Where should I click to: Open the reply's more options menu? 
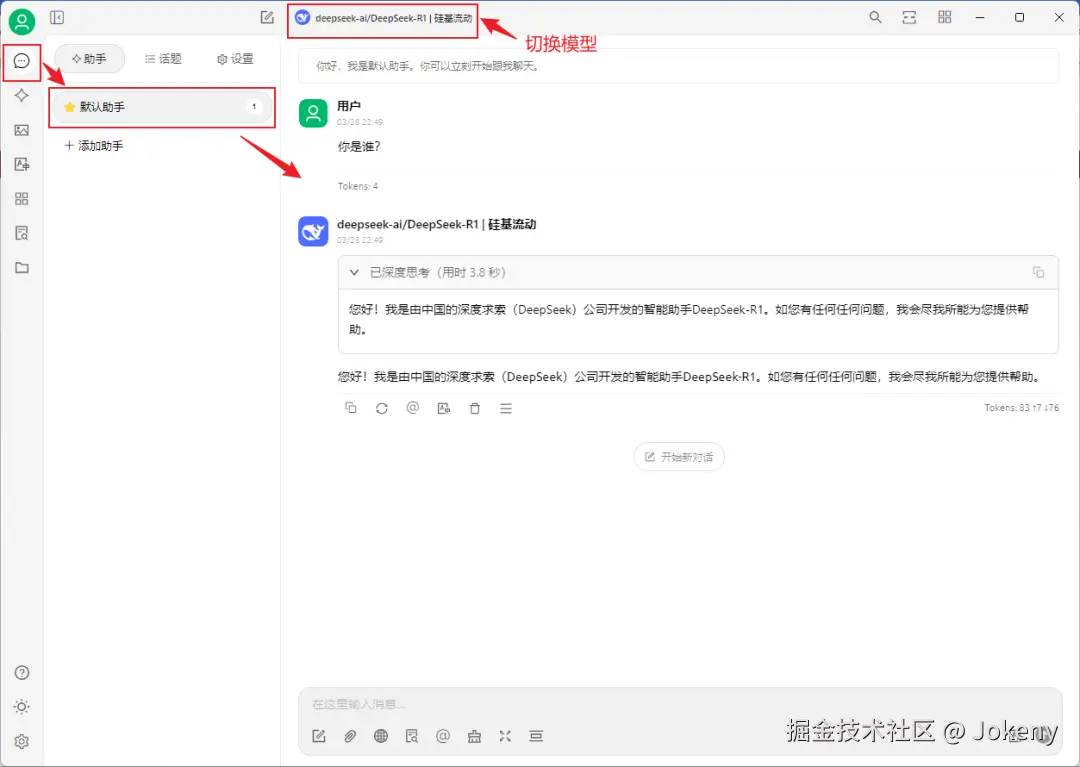[x=506, y=408]
